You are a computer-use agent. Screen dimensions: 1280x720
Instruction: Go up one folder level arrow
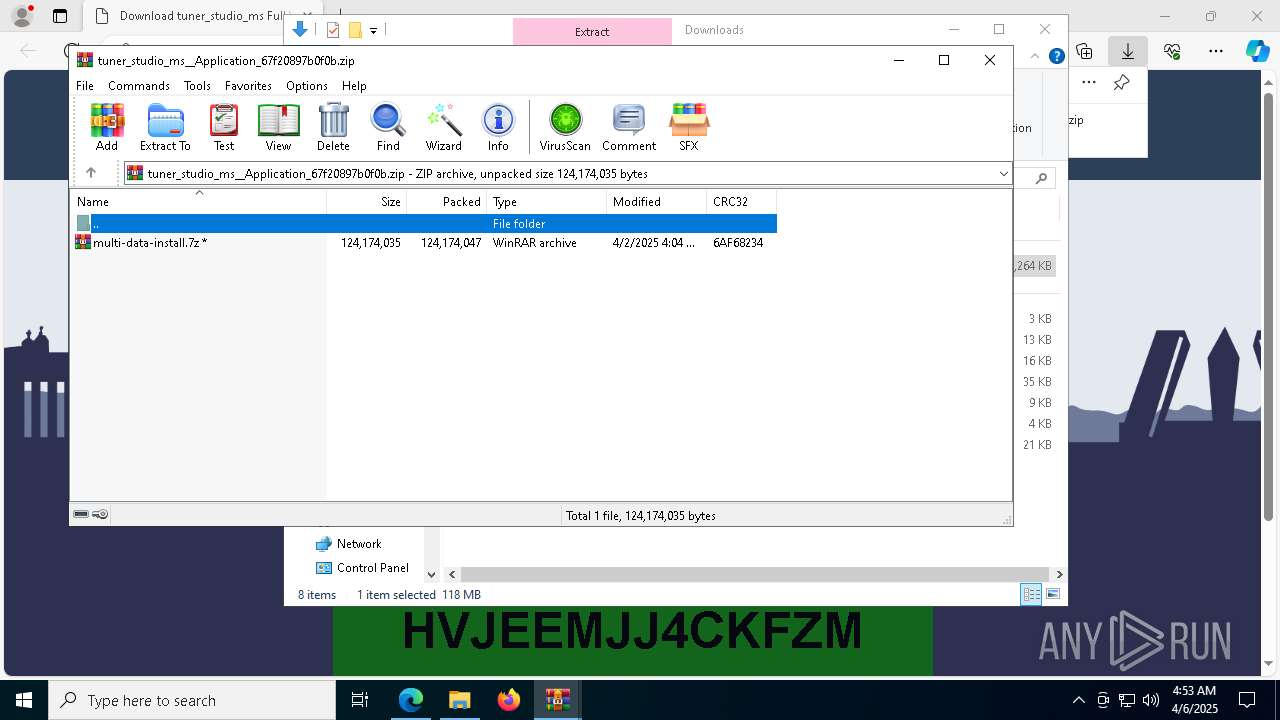[90, 173]
